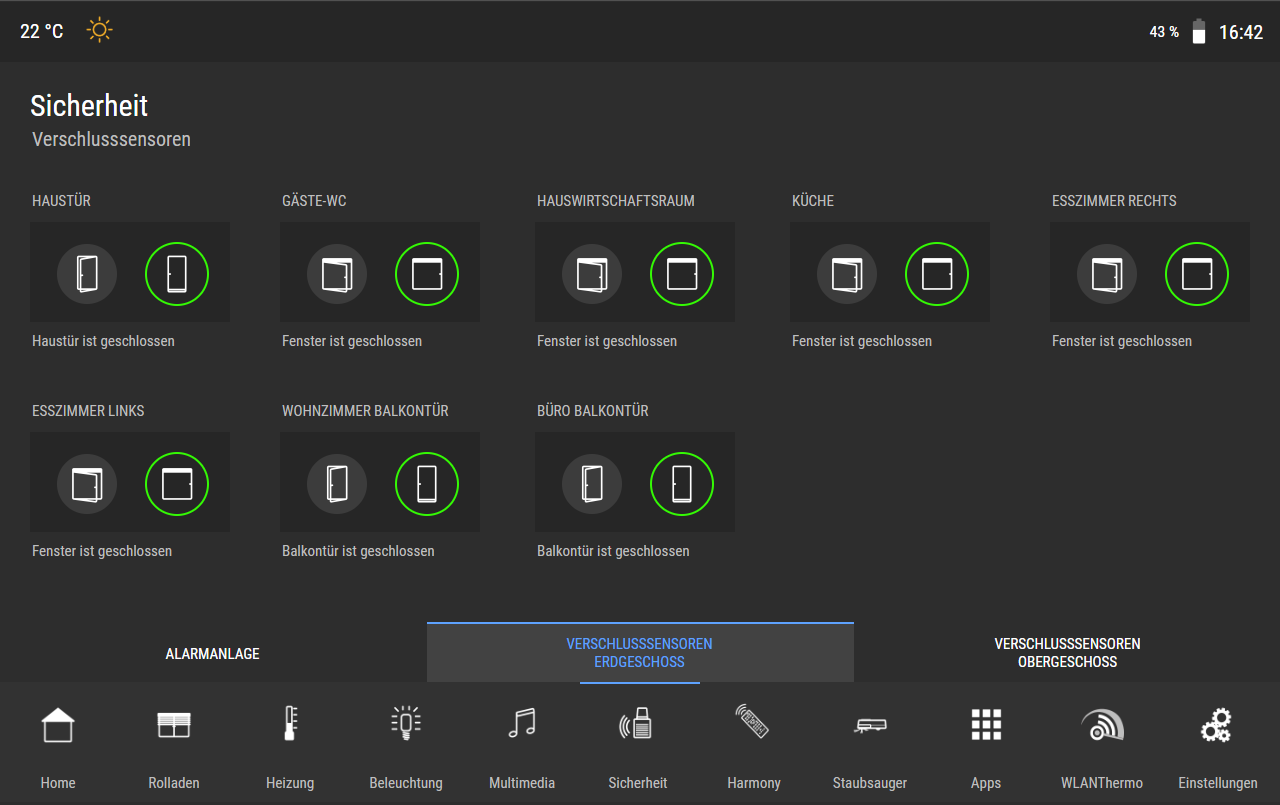This screenshot has width=1280, height=805.
Task: Click the Sicherheit page heading
Action: tap(89, 105)
